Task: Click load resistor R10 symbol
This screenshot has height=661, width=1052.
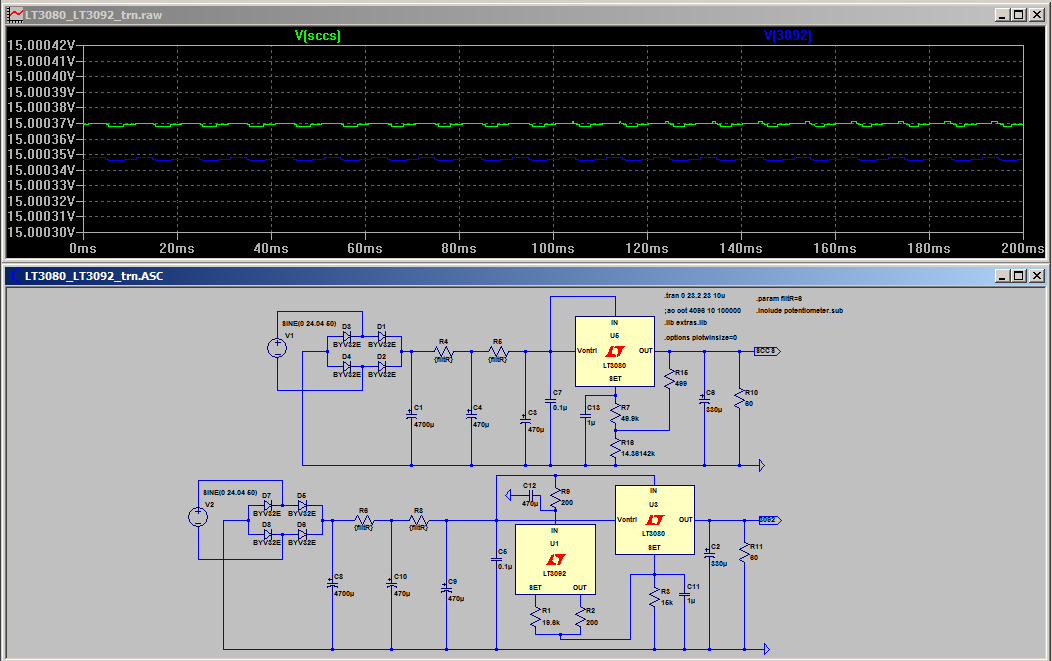Action: (739, 399)
